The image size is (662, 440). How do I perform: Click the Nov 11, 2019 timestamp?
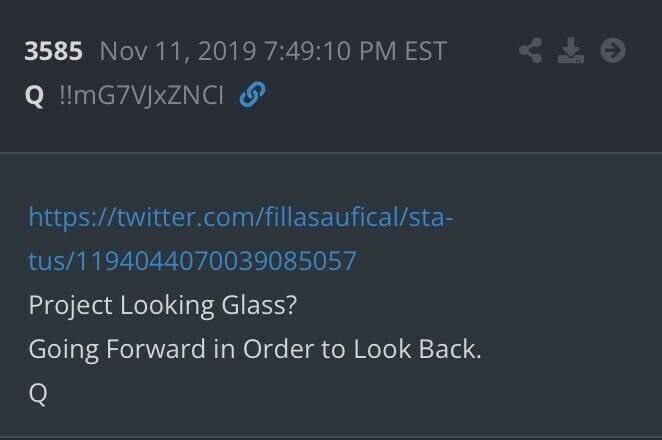click(273, 51)
